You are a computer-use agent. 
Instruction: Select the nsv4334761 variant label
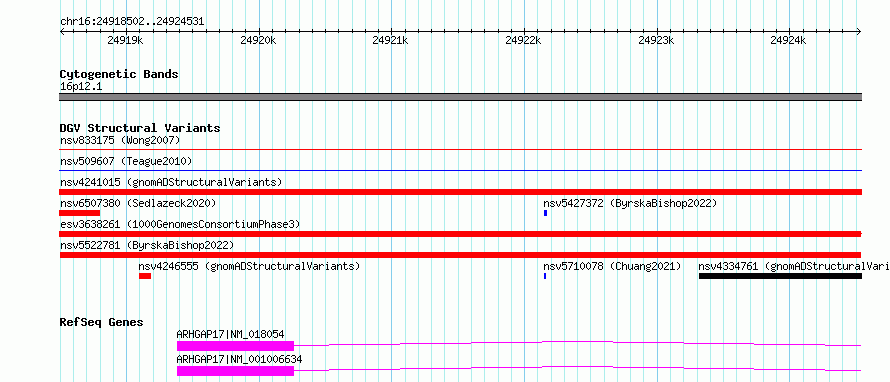(x=794, y=266)
